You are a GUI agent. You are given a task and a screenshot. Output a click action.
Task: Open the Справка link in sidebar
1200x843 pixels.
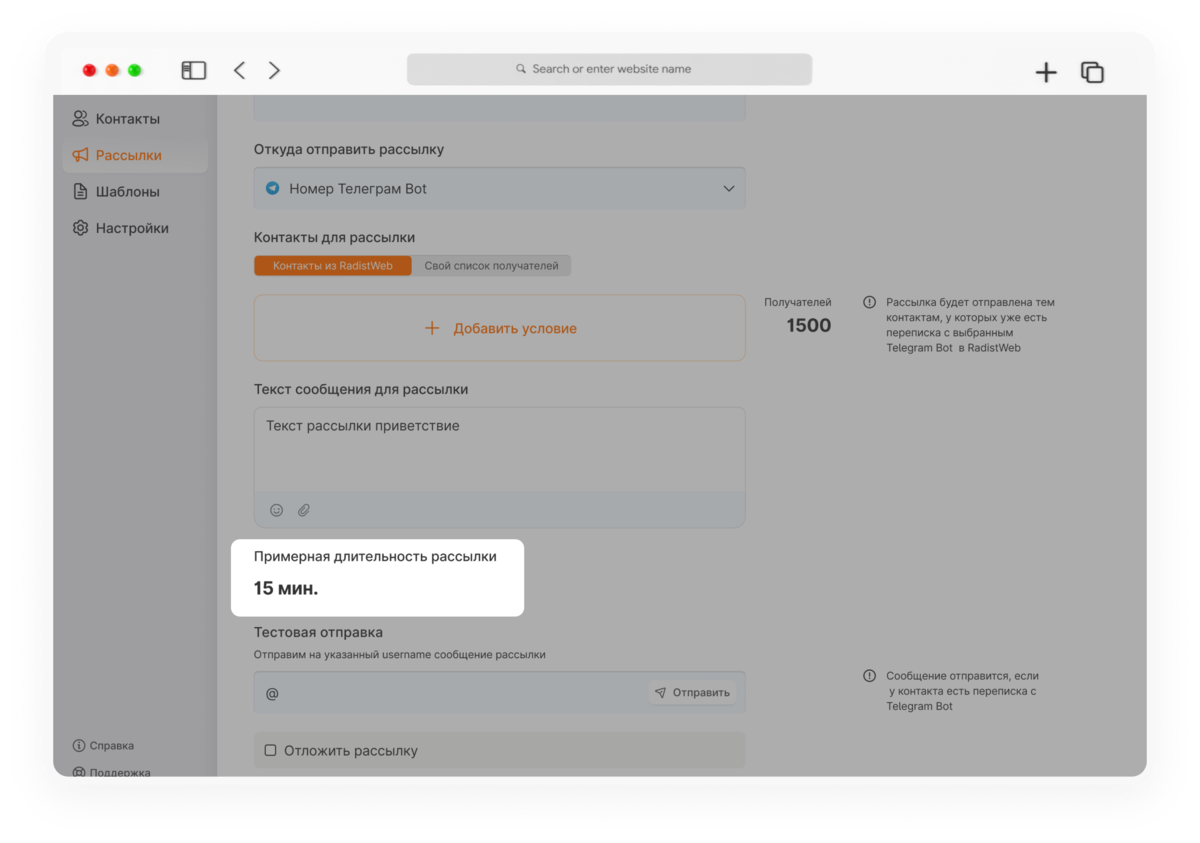[103, 746]
